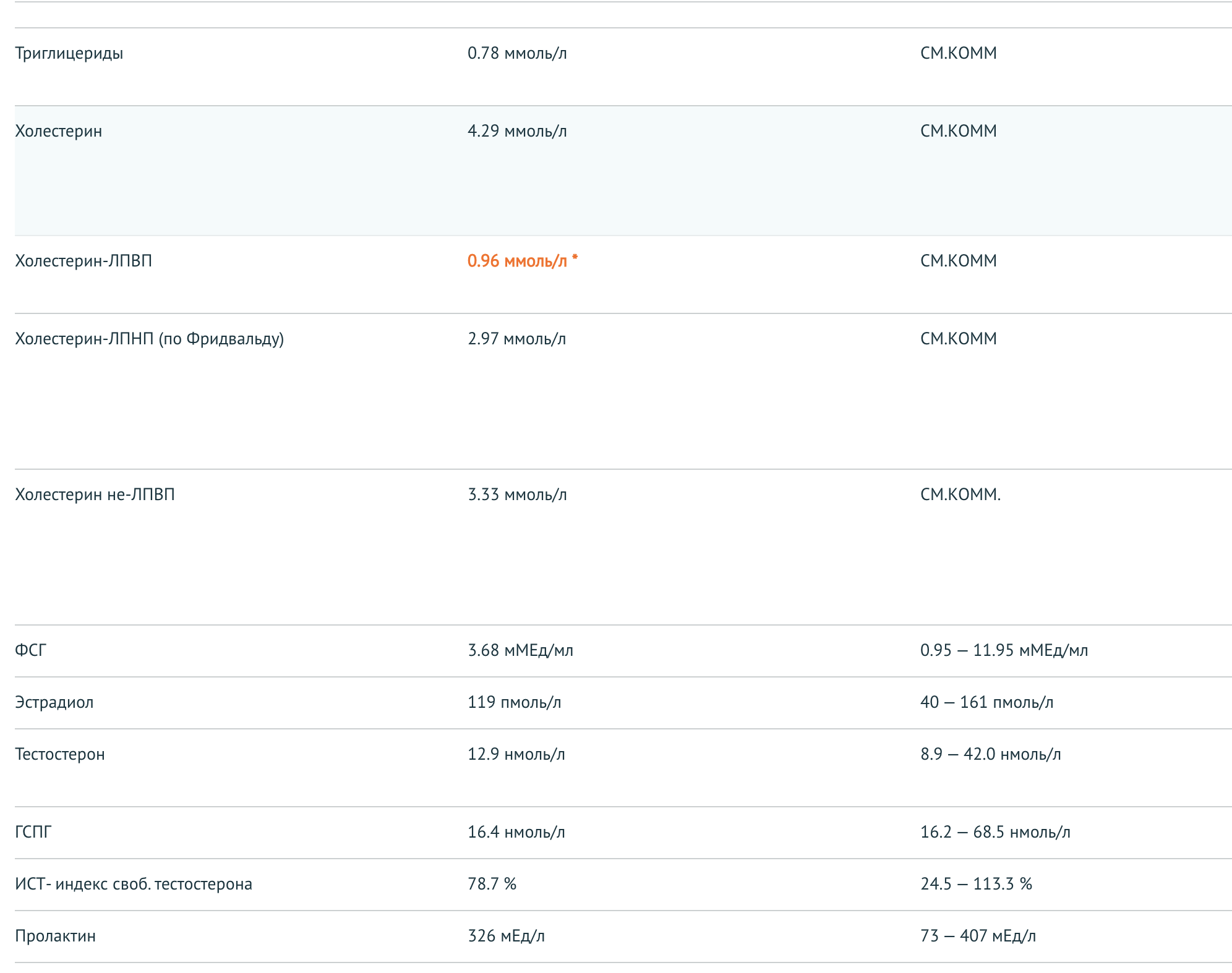Click the Эстрадиол row label

click(x=54, y=702)
